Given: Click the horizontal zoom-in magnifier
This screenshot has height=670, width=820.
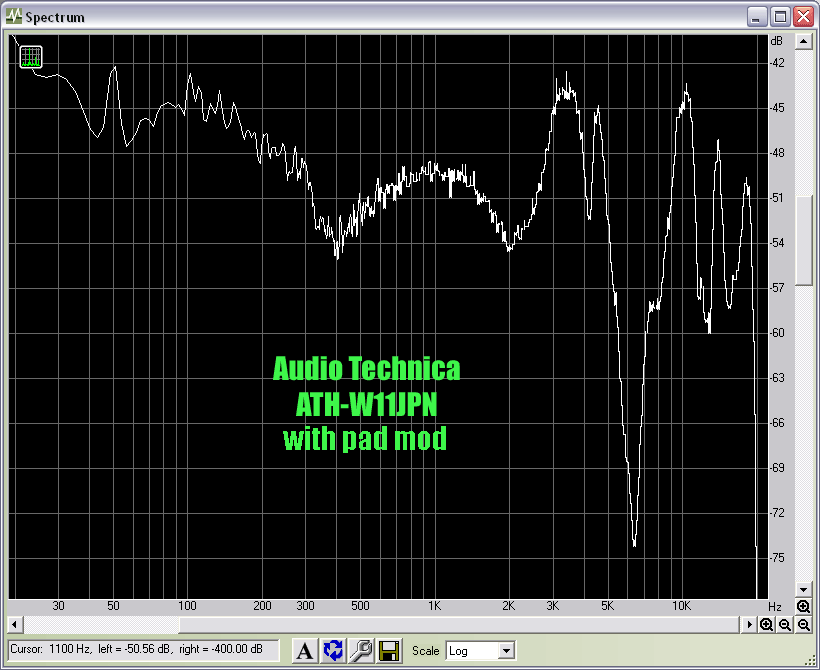Looking at the screenshot, I should 767,624.
